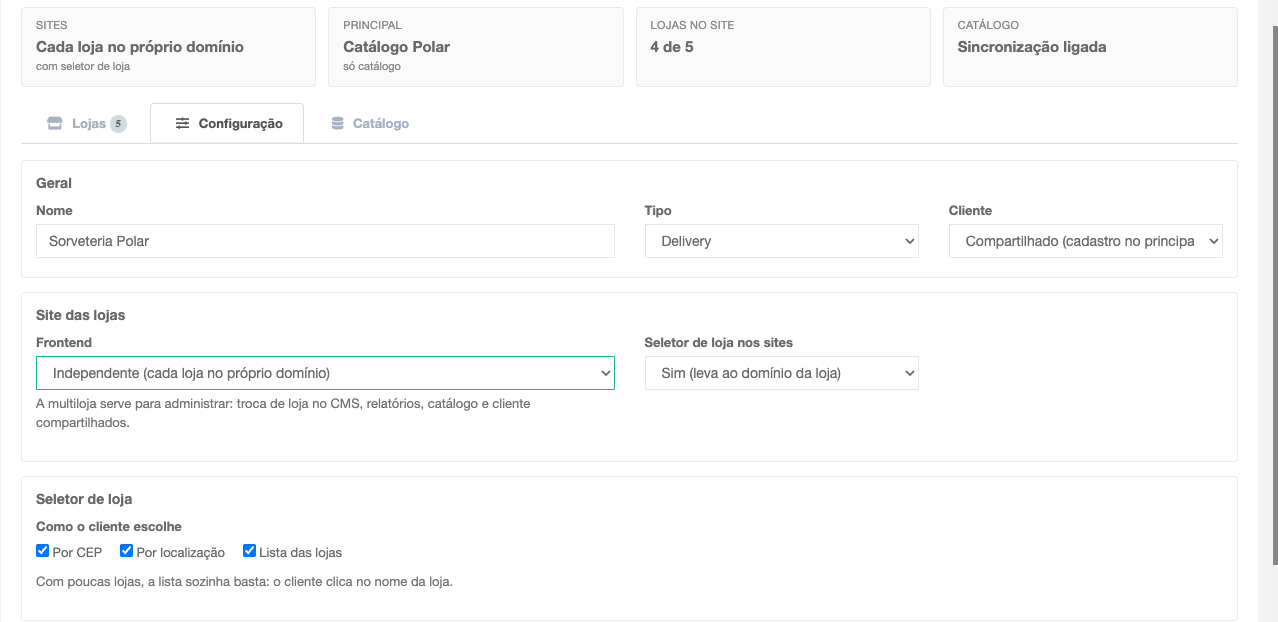This screenshot has width=1278, height=622.
Task: Open the Seletor de loja nos sites dropdown
Action: point(782,373)
